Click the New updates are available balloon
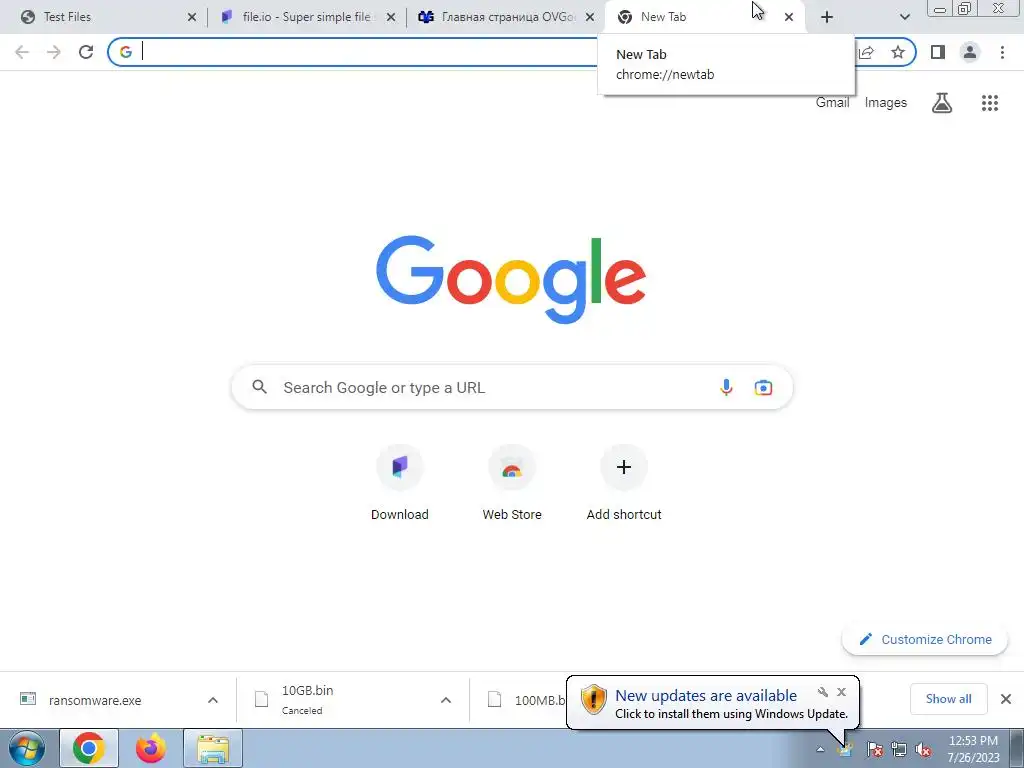The image size is (1024, 768). (713, 703)
